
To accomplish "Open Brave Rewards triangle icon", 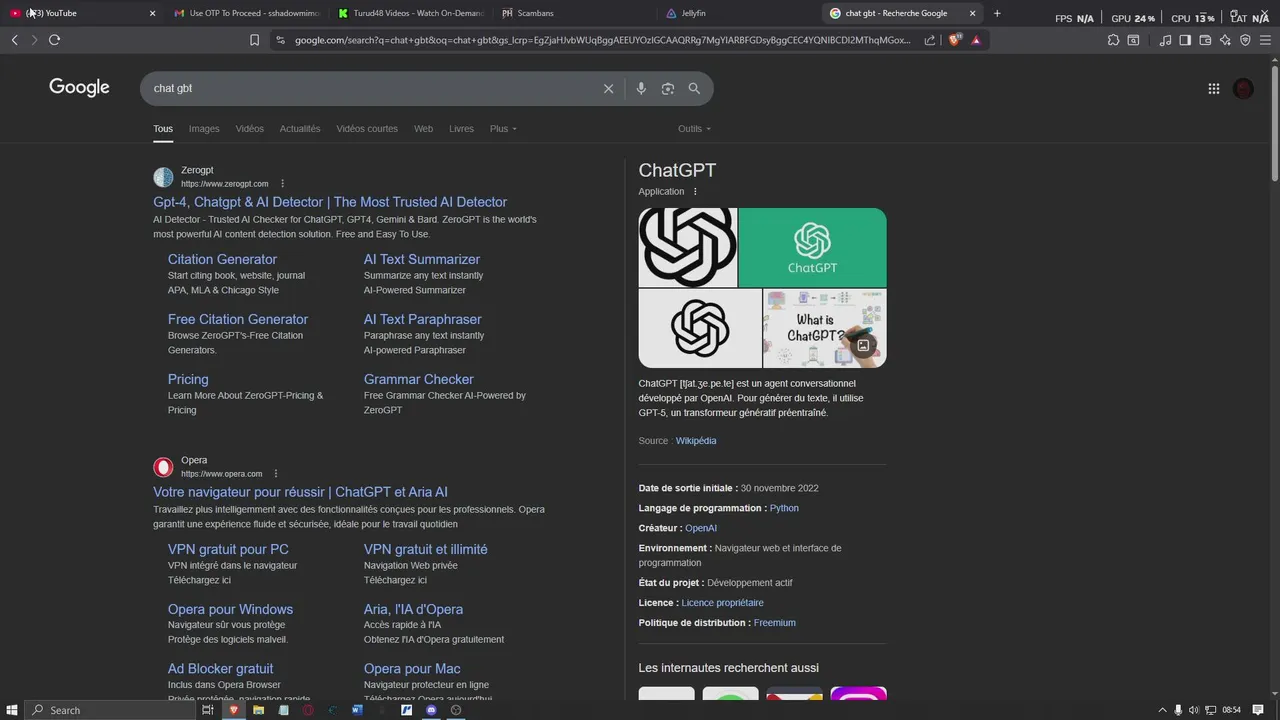I will click(x=976, y=40).
